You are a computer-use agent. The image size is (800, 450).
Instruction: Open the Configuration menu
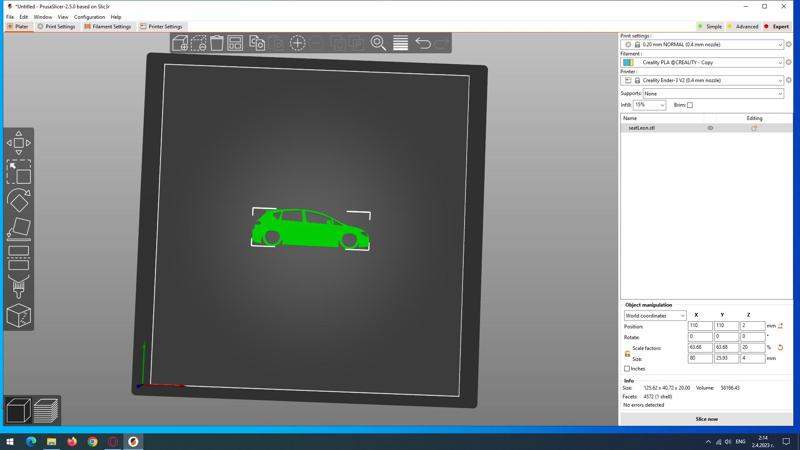coord(89,17)
